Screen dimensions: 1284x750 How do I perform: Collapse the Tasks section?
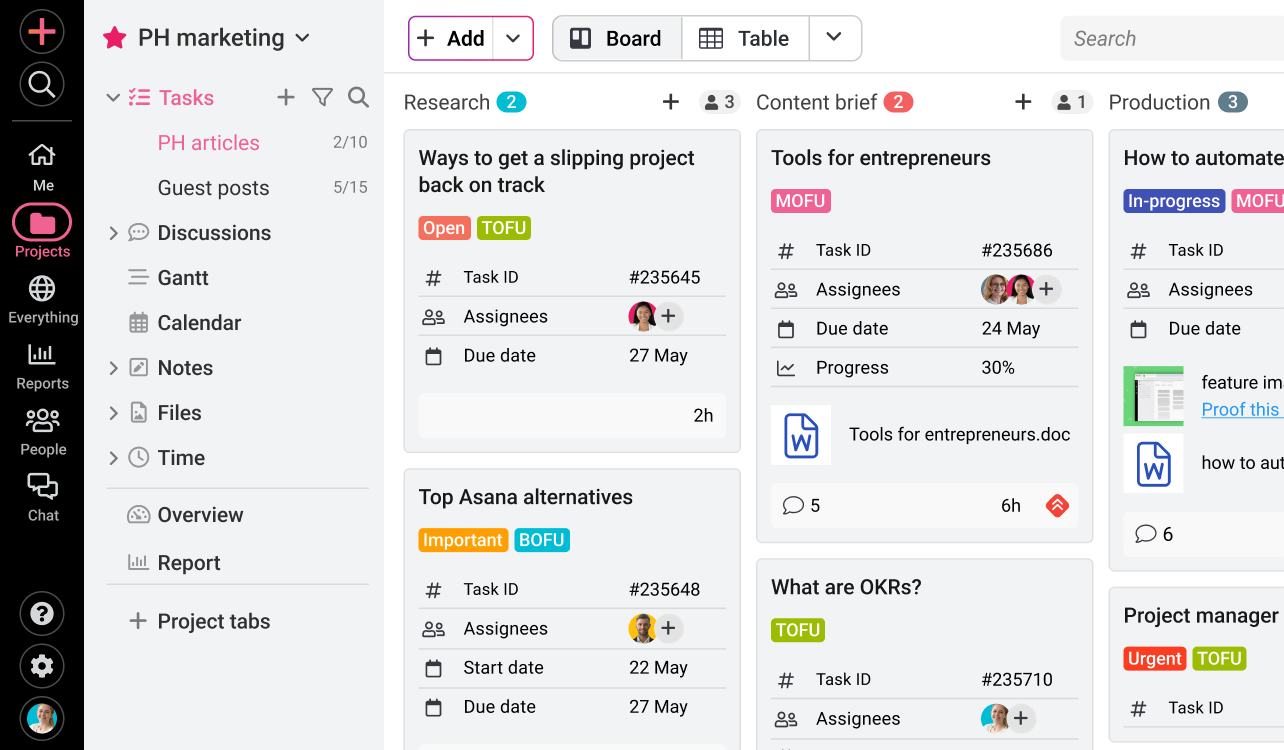coord(113,97)
